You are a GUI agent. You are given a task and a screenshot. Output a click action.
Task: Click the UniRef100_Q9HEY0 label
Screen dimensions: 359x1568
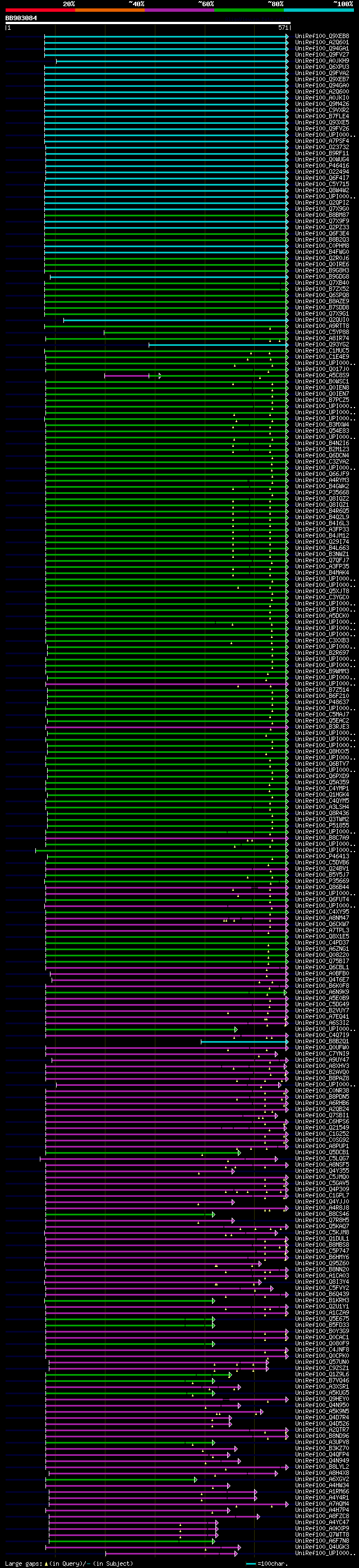coord(323,1399)
